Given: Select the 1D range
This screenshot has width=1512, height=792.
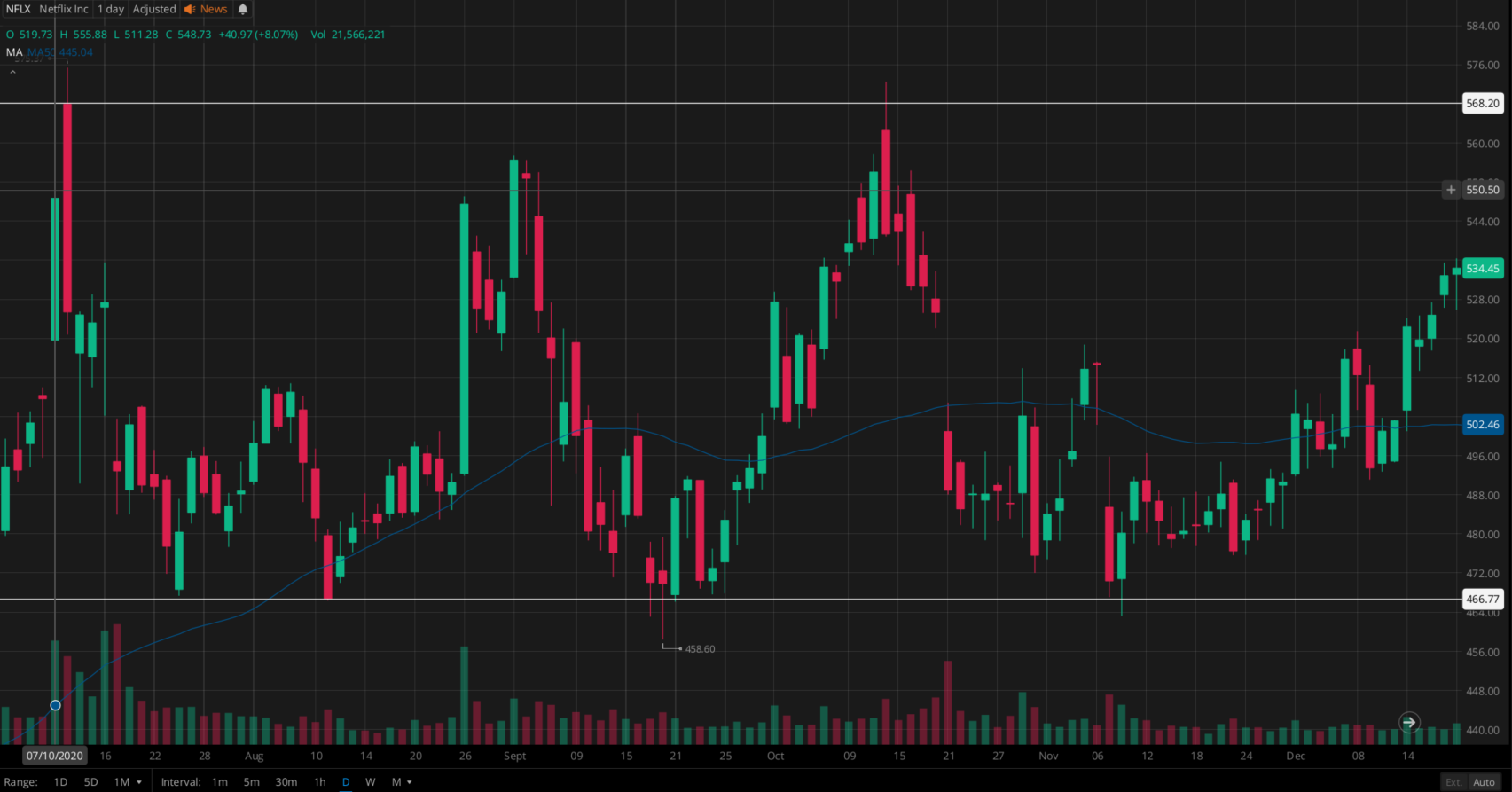Looking at the screenshot, I should click(60, 782).
